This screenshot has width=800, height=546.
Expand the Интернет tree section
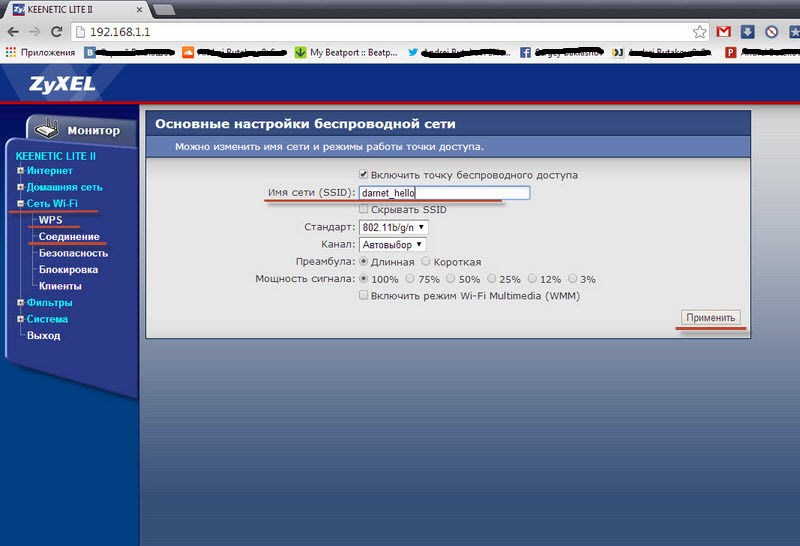pos(20,171)
